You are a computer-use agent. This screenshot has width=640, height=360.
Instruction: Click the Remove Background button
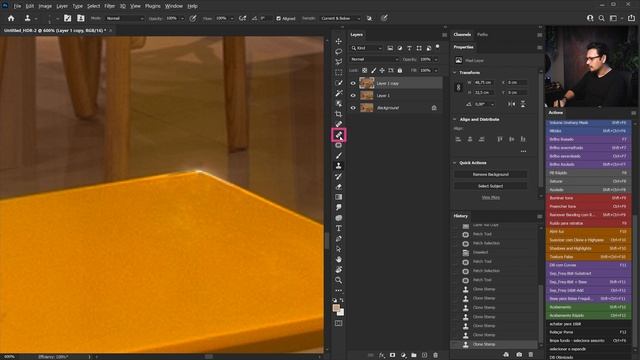490,174
